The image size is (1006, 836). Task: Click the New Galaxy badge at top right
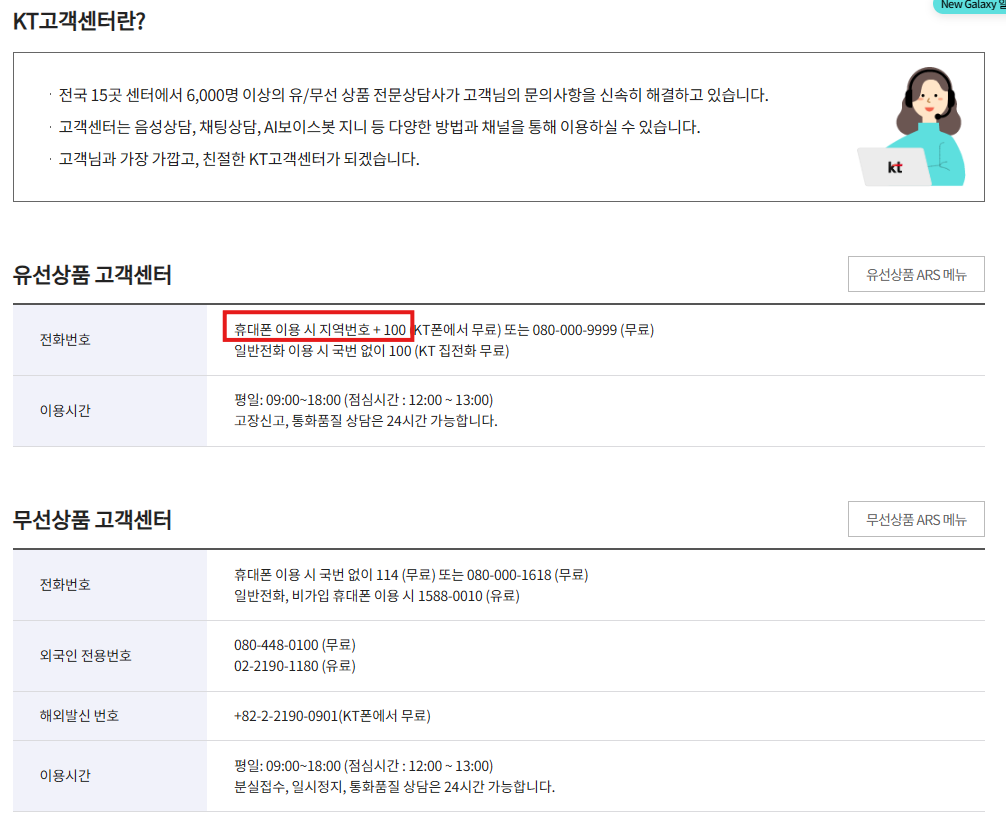tap(970, 5)
